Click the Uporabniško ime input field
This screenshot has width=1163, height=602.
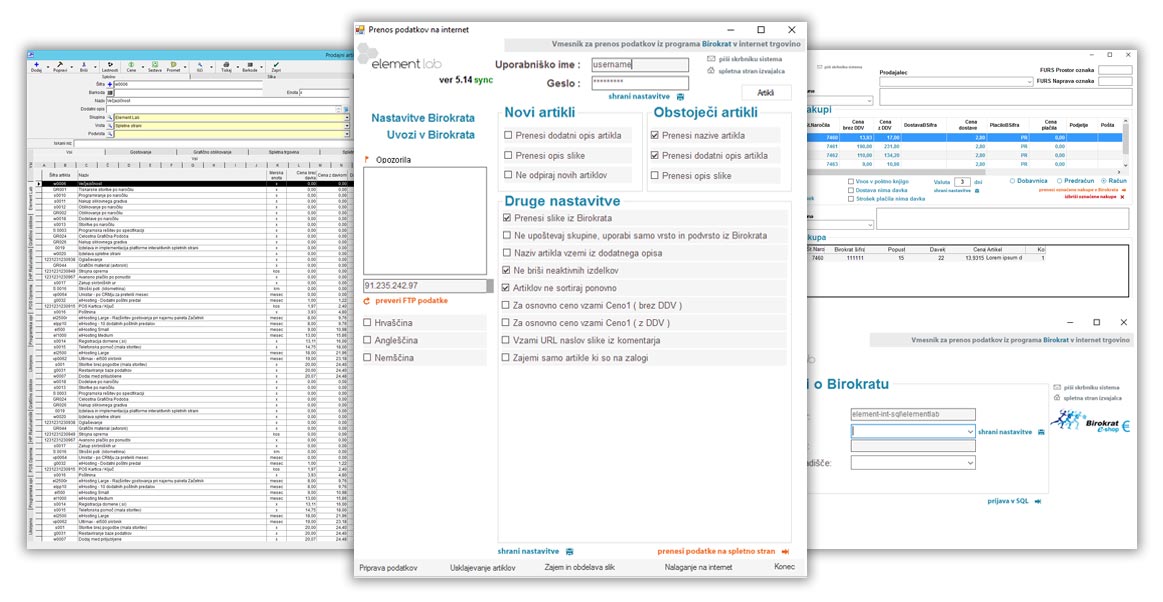(640, 65)
